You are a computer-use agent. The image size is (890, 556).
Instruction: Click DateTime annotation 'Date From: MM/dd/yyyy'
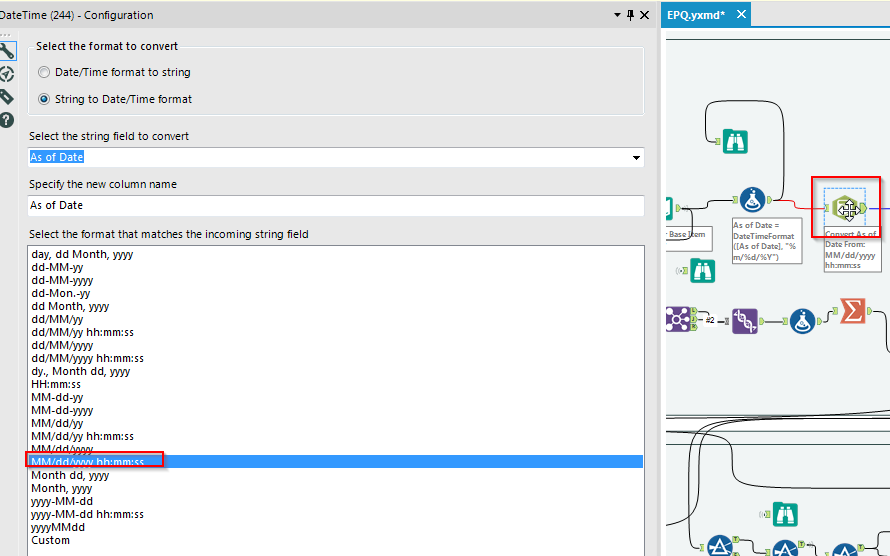pyautogui.click(x=853, y=250)
